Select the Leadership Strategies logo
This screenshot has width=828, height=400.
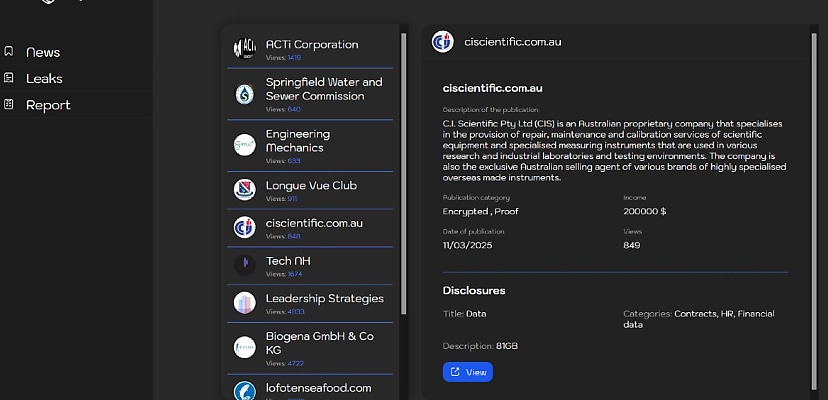point(244,303)
